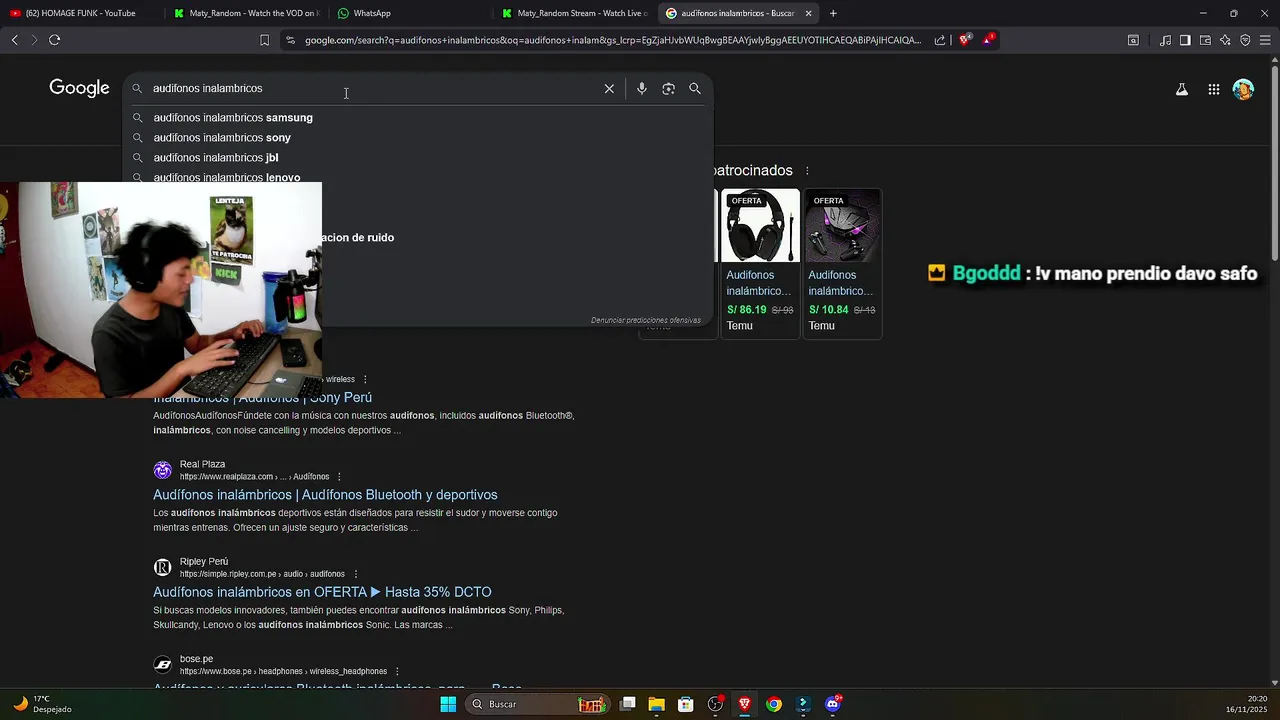Select suggestion audífonos inalambricos samsung
The height and width of the screenshot is (720, 1280).
(233, 118)
